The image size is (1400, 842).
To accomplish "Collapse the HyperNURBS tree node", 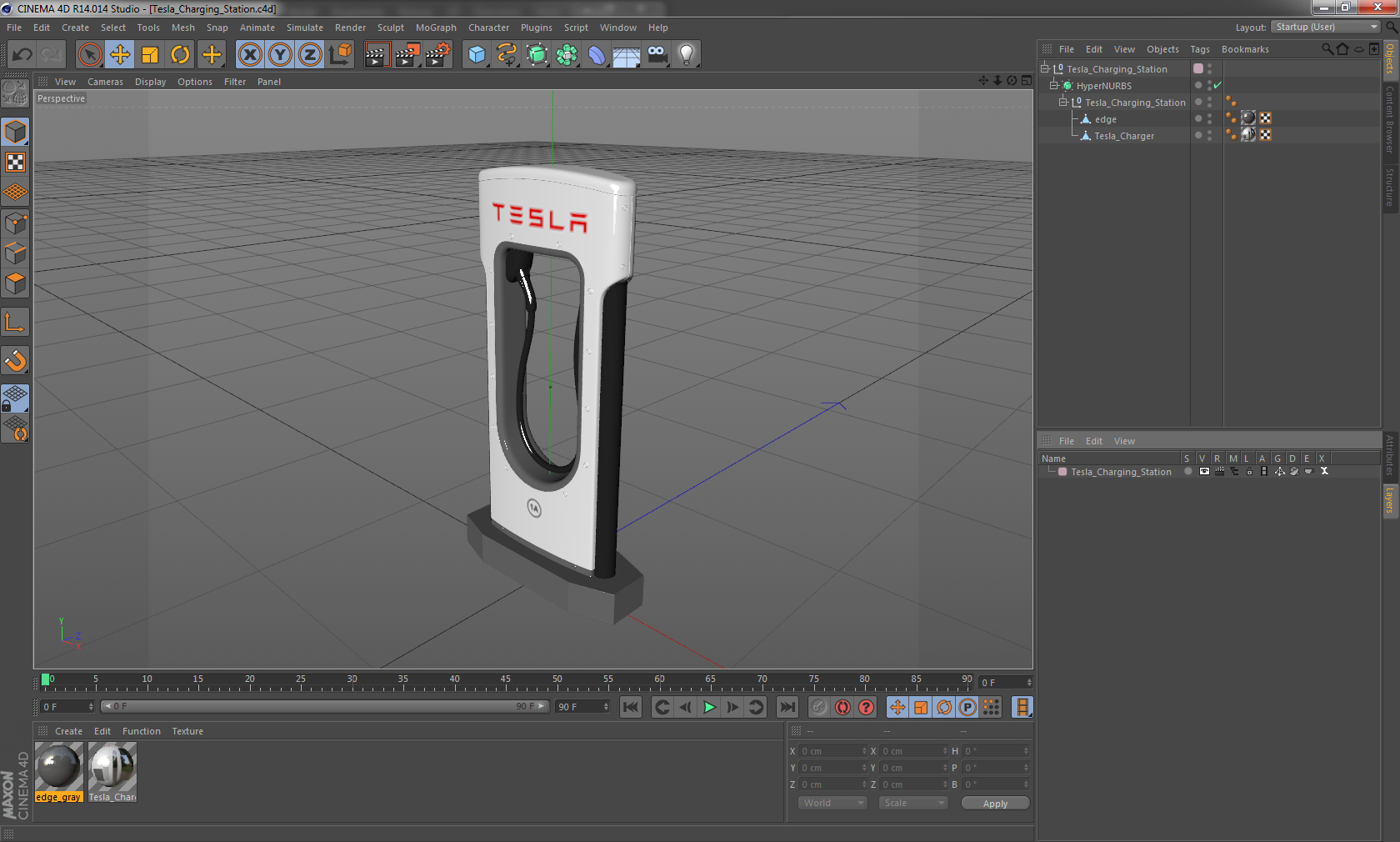I will [x=1054, y=85].
